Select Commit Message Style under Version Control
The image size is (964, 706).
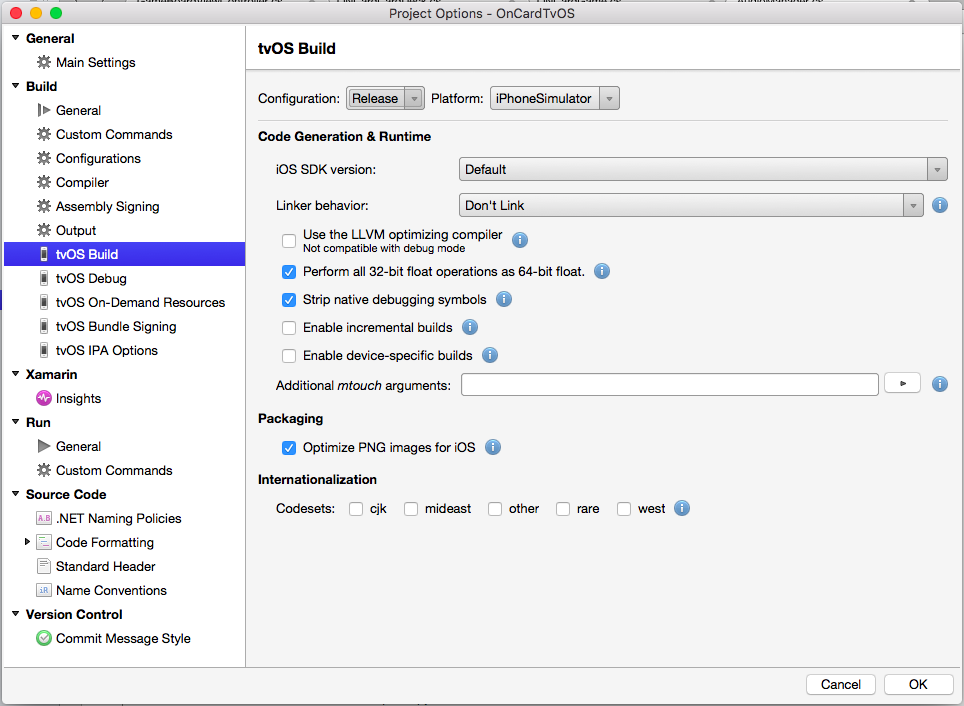point(114,638)
